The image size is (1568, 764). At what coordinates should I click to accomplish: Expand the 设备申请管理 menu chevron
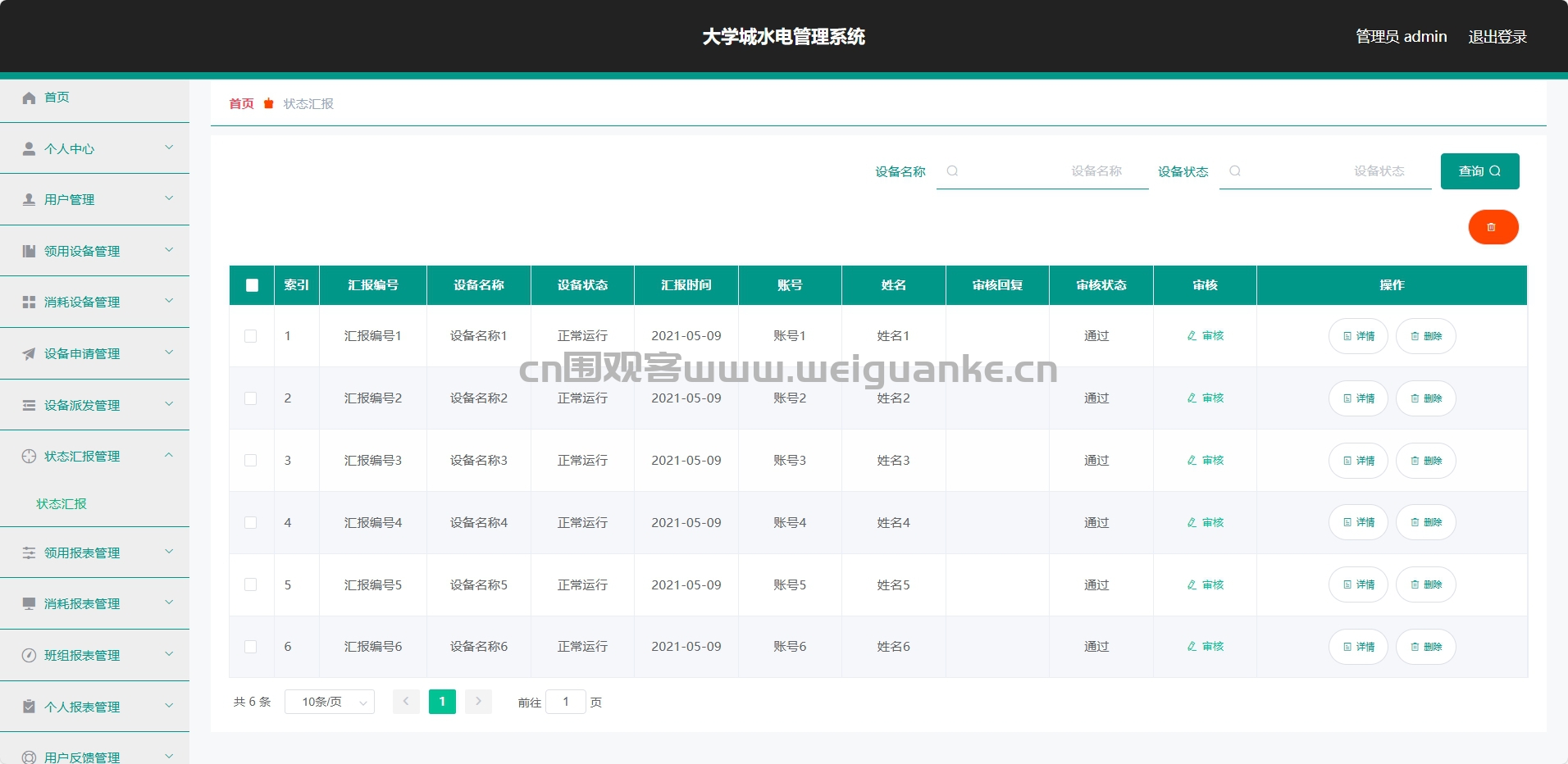coord(169,352)
